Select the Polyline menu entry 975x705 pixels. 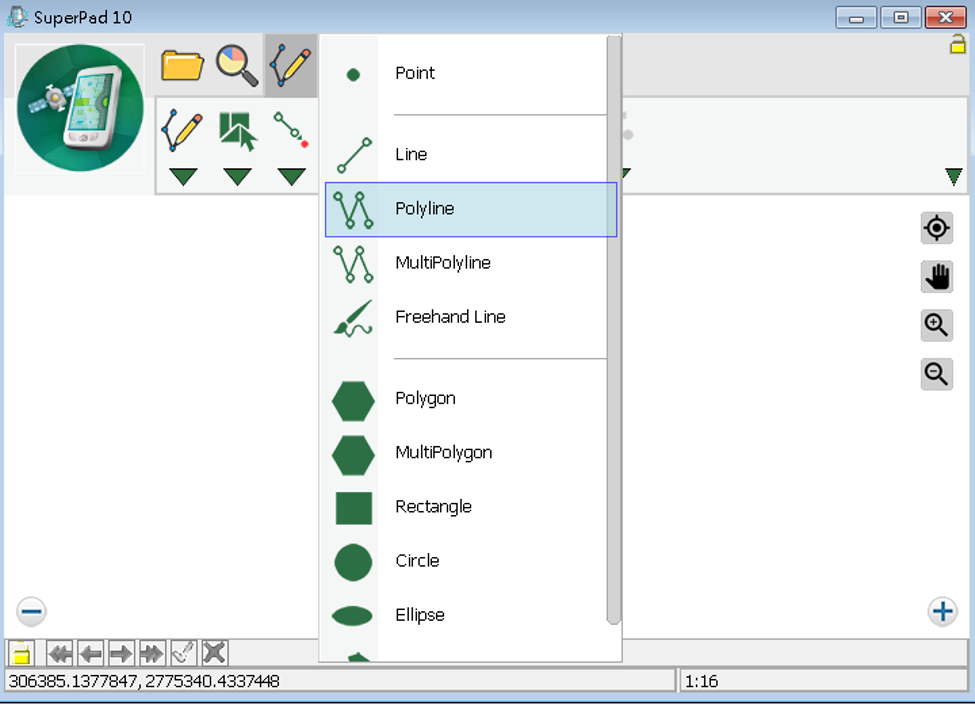(x=471, y=210)
